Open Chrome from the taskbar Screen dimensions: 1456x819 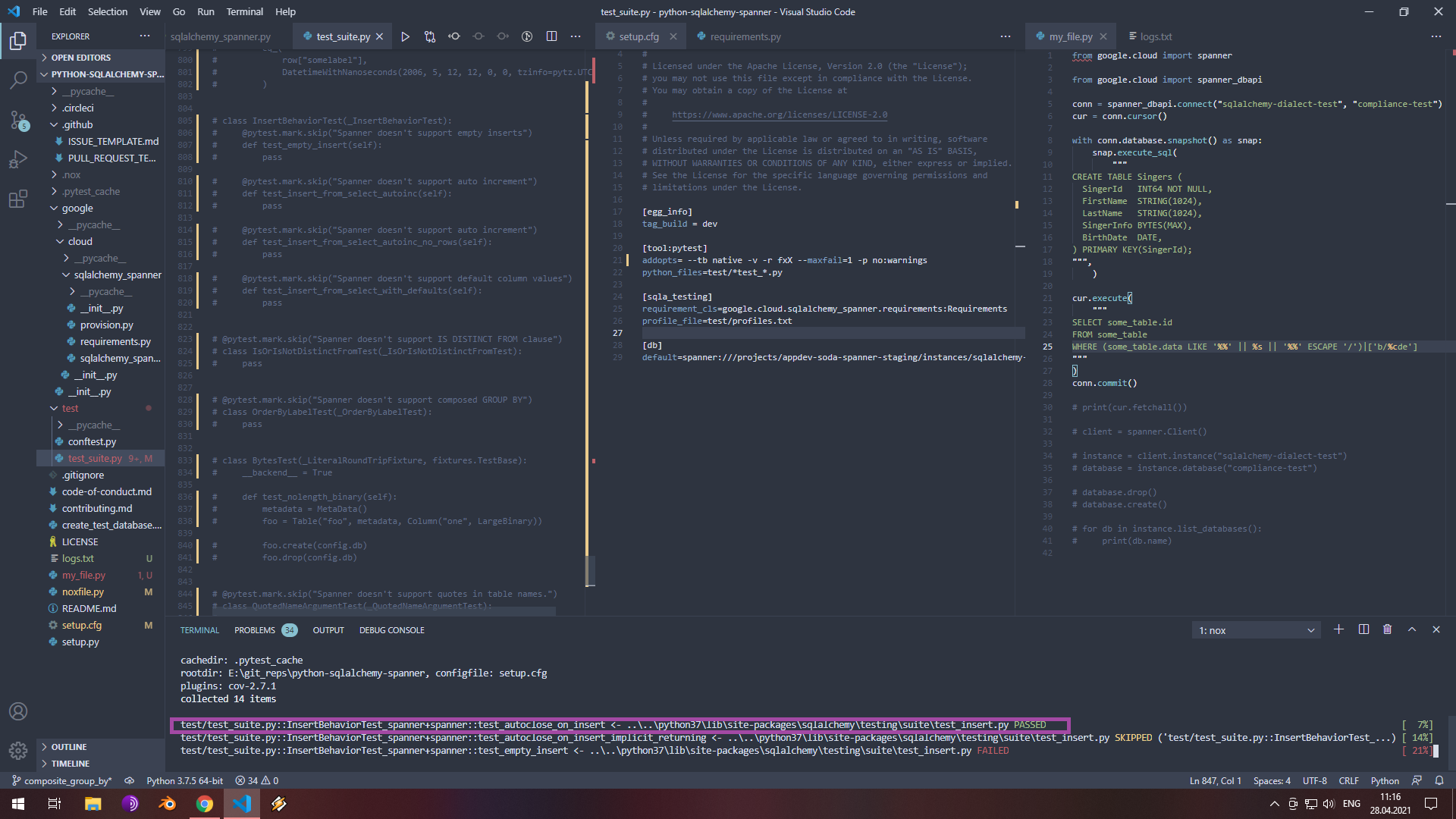(x=204, y=804)
